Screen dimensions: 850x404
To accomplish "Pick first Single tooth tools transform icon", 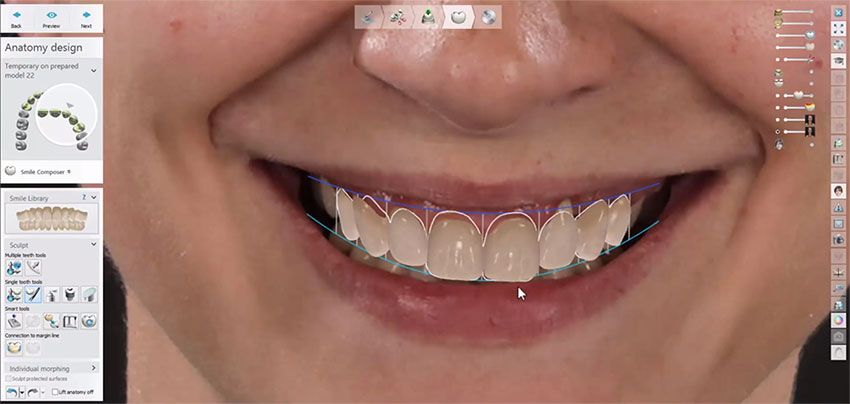I will [x=14, y=294].
